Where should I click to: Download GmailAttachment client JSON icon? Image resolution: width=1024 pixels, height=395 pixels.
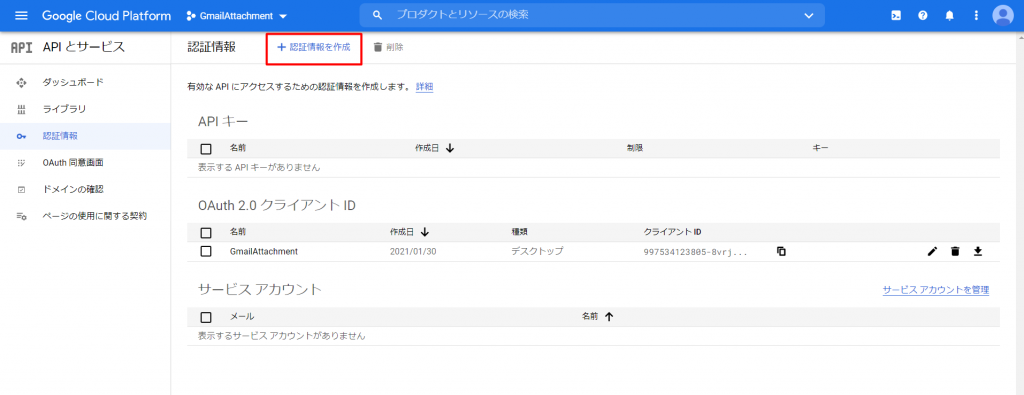point(978,251)
